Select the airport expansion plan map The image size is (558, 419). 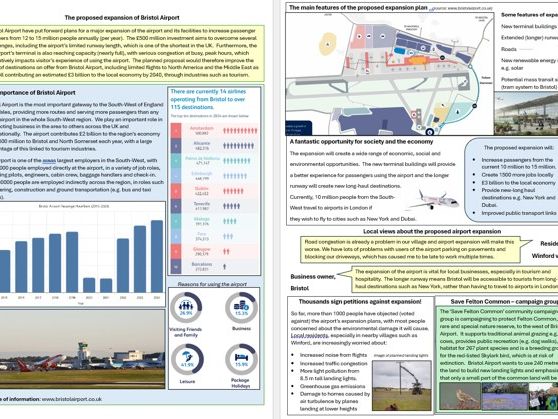point(390,74)
